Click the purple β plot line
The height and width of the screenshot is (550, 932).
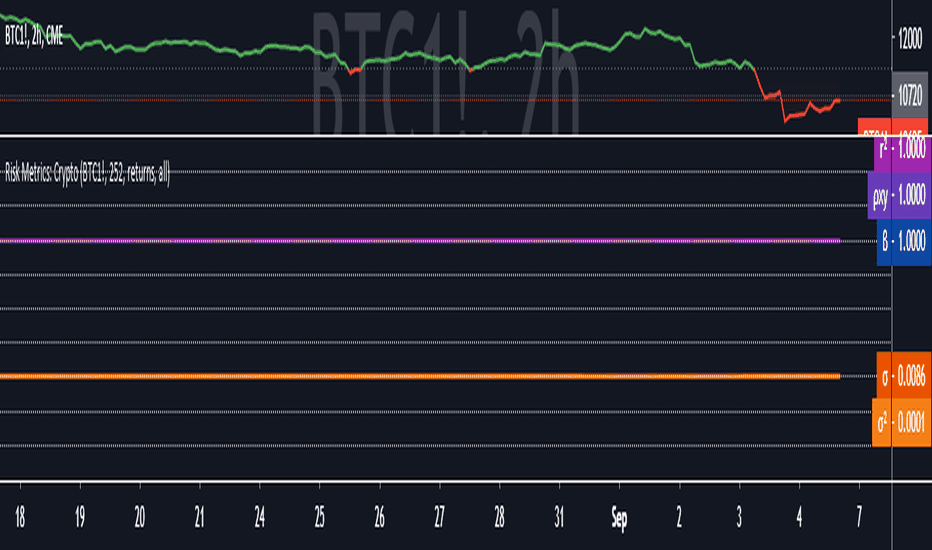(420, 241)
